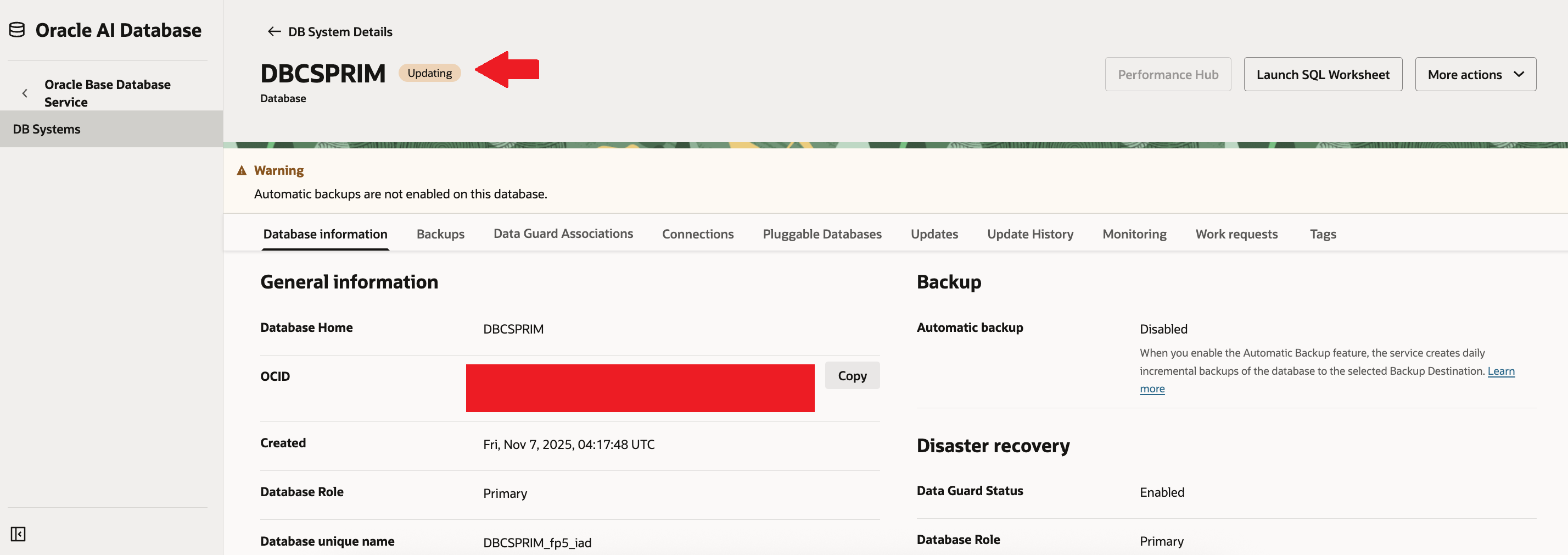Screen dimensions: 1568x555
Task: Click the back arrow beside DB System Details
Action: 274,32
